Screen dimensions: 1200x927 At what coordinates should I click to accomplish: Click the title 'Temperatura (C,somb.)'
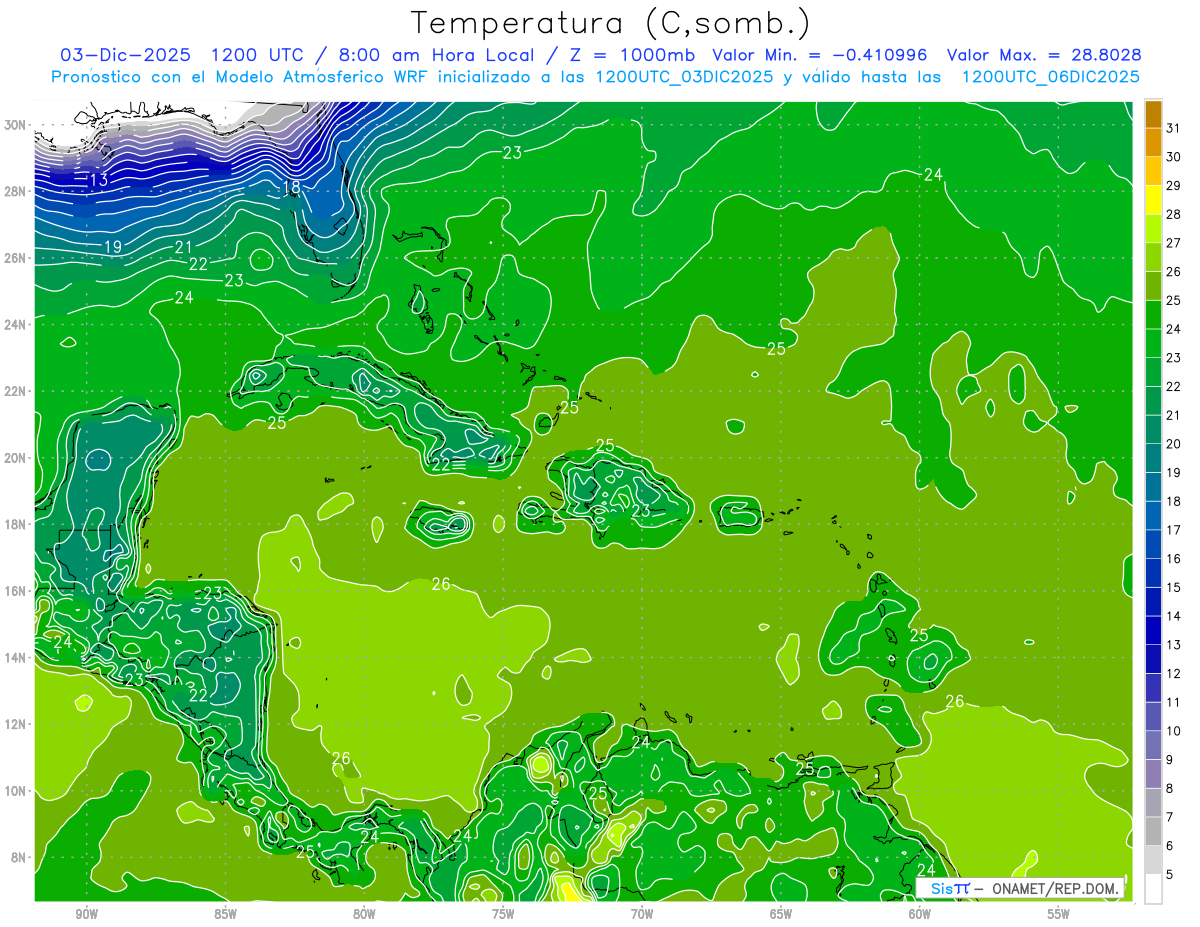610,23
